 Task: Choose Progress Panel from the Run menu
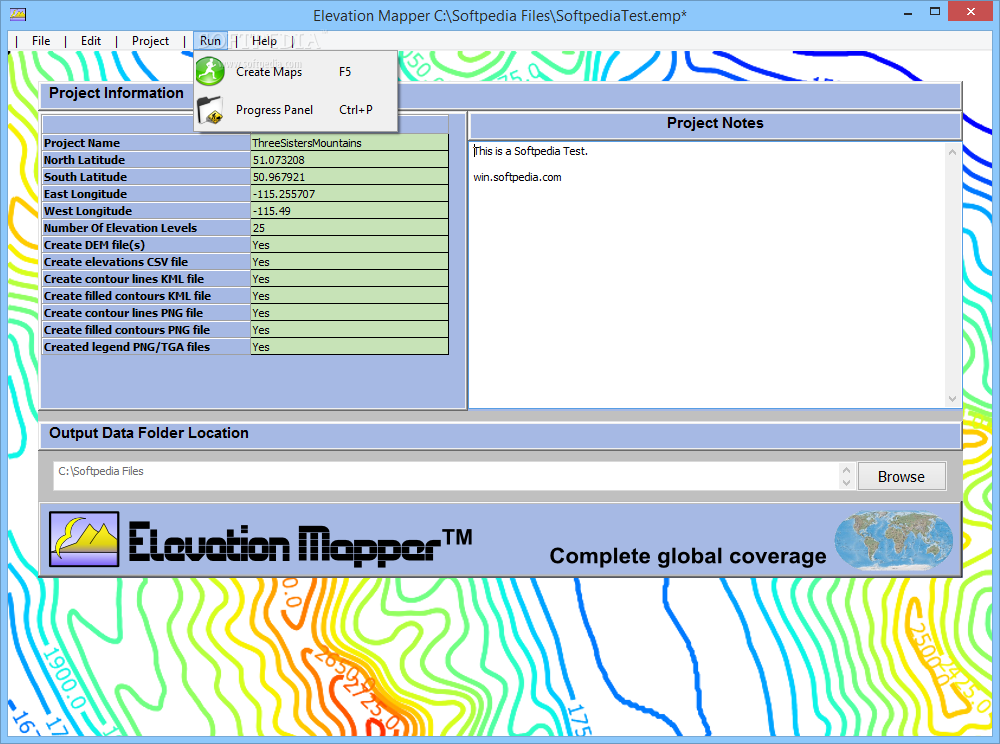tap(295, 110)
